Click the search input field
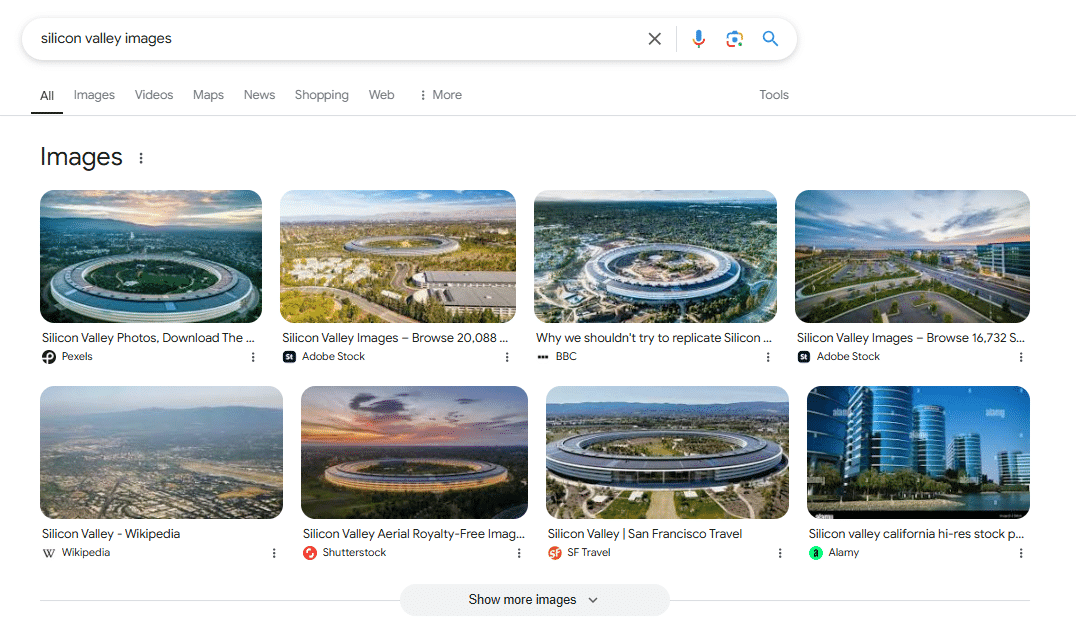Image resolution: width=1076 pixels, height=623 pixels. tap(330, 39)
